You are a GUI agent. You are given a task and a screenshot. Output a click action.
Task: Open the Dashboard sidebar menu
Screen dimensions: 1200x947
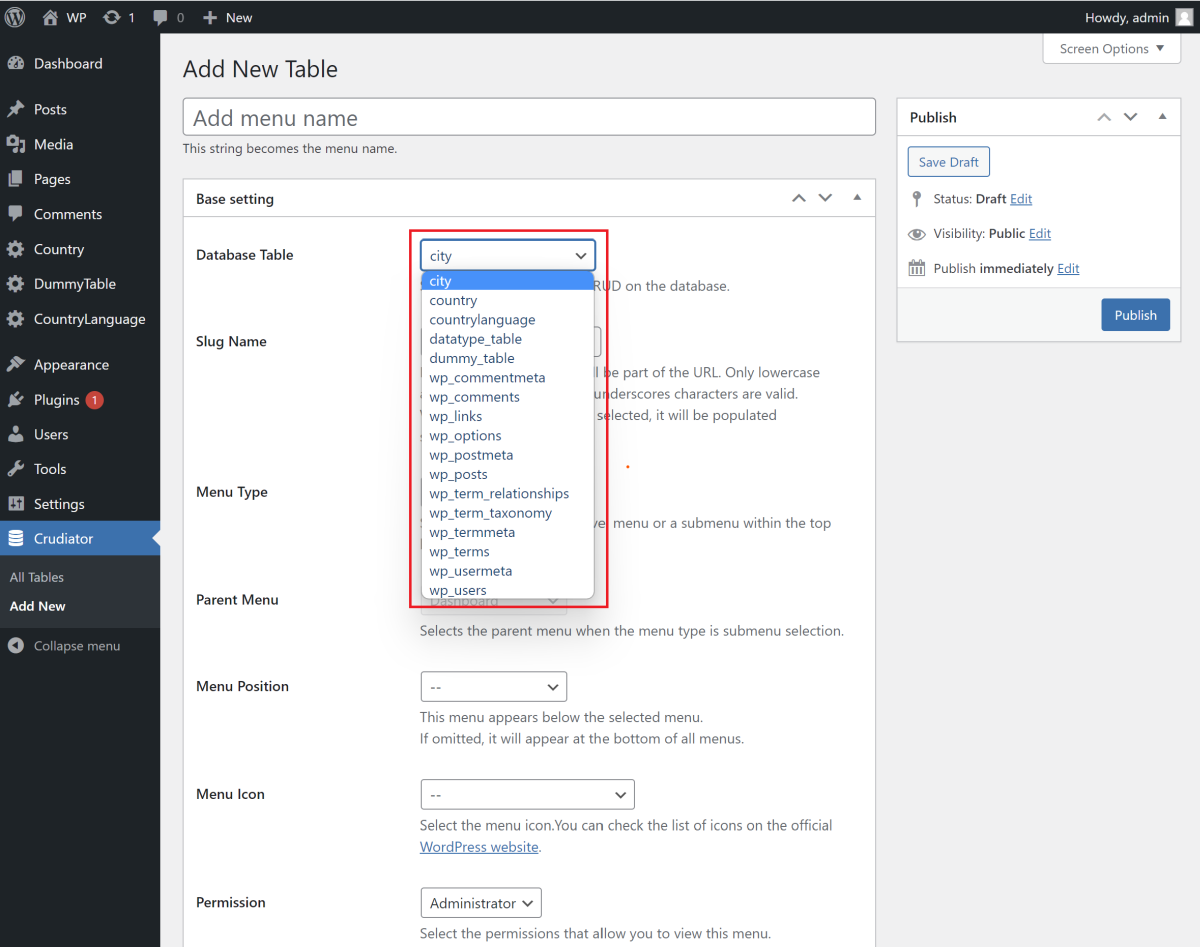pyautogui.click(x=68, y=64)
